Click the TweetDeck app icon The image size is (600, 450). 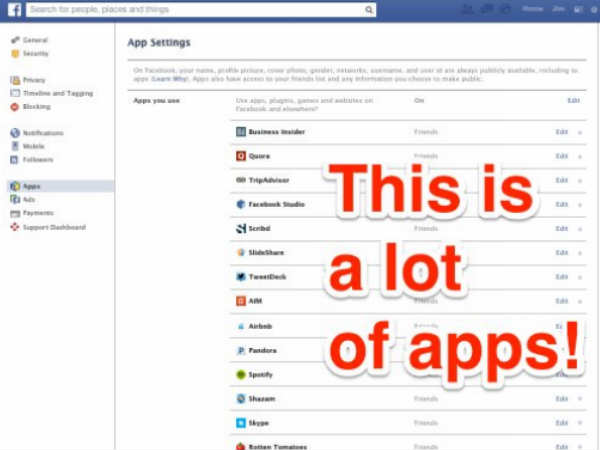241,277
